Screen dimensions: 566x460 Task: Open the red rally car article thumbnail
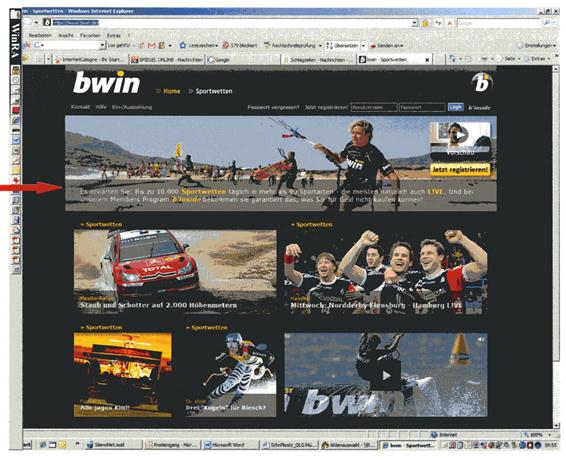175,272
